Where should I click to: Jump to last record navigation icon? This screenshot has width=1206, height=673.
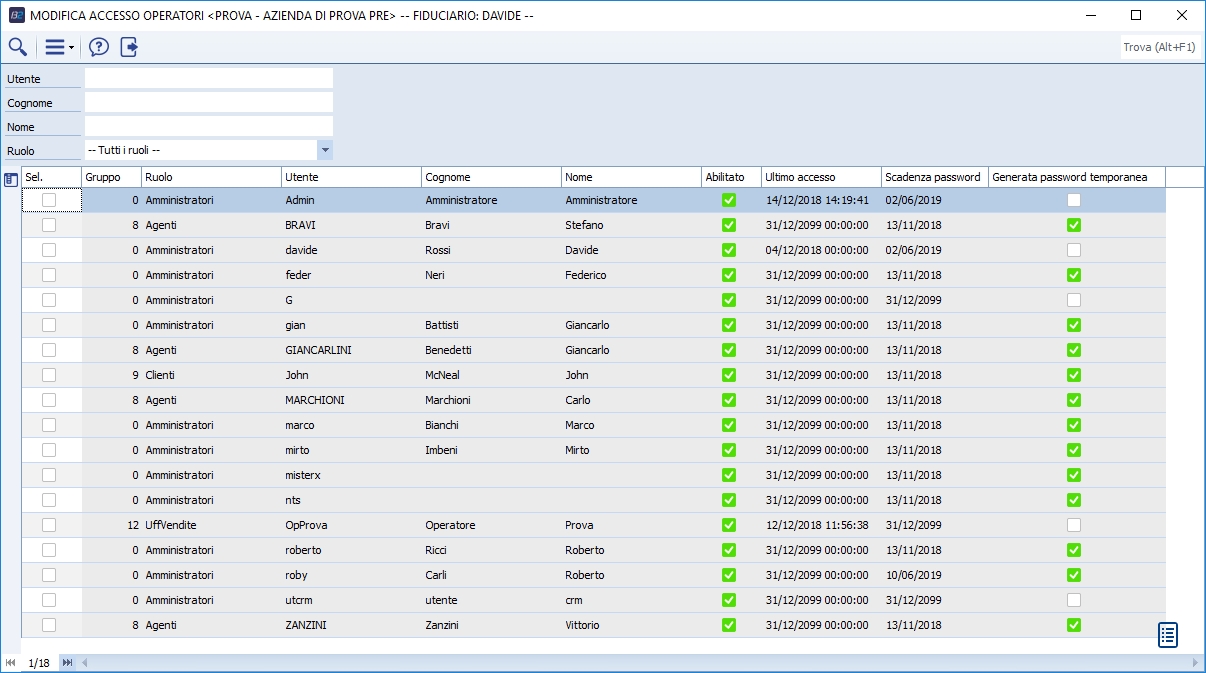click(x=67, y=663)
